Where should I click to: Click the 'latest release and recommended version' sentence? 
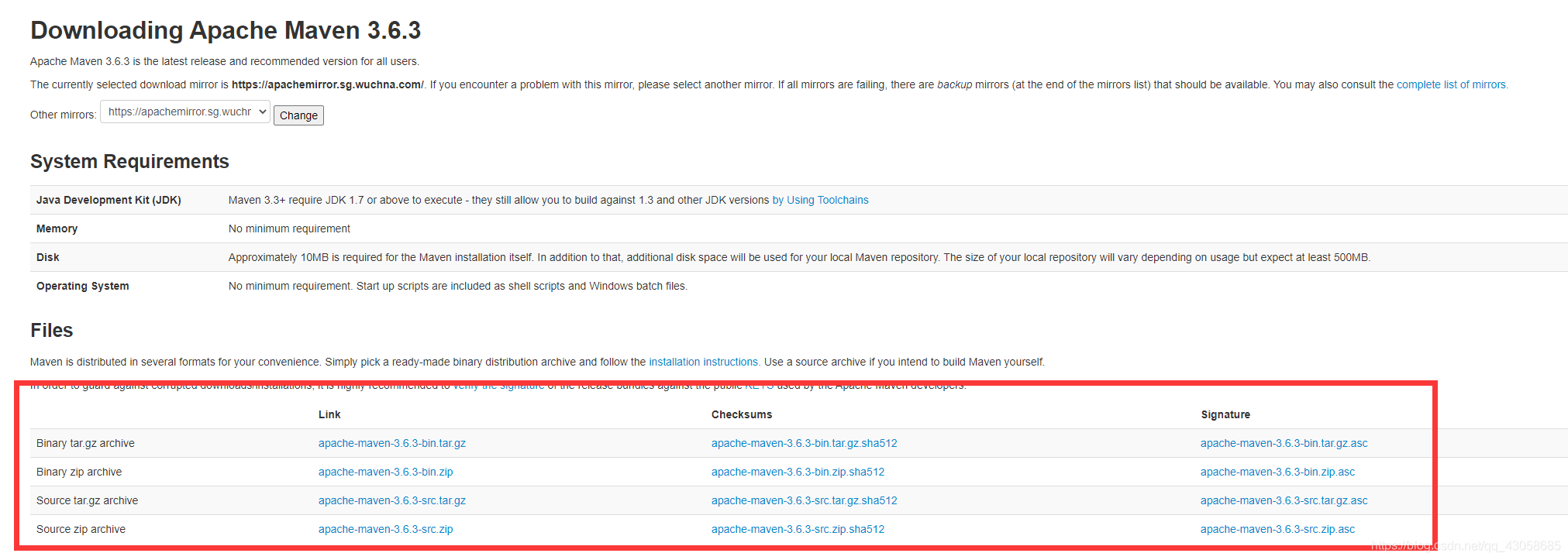tap(225, 61)
